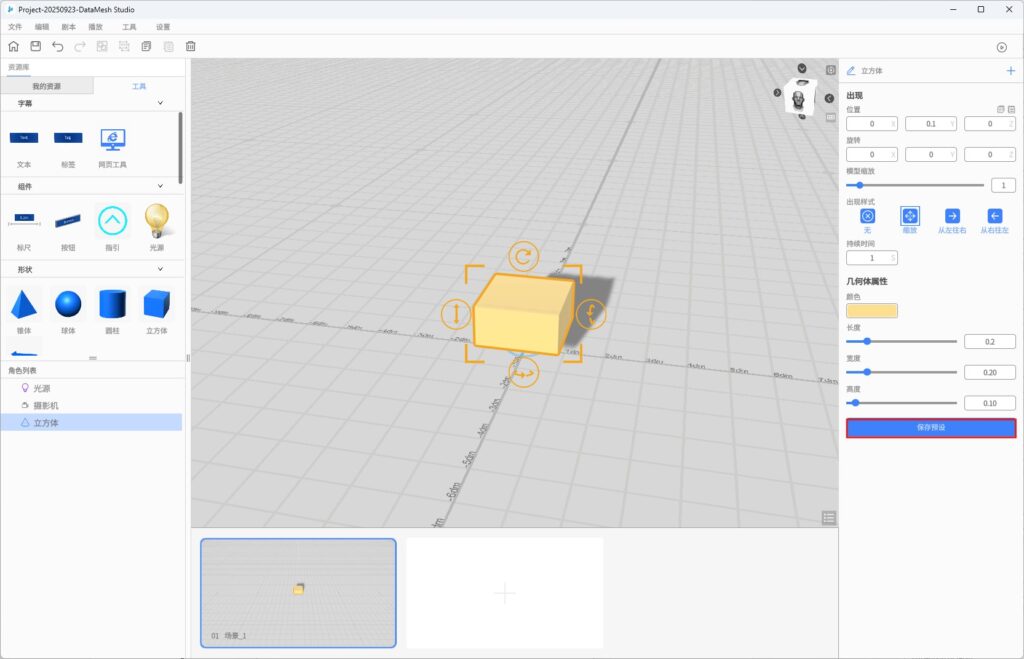Image resolution: width=1024 pixels, height=659 pixels.
Task: Open the 文件 menu
Action: [x=15, y=27]
